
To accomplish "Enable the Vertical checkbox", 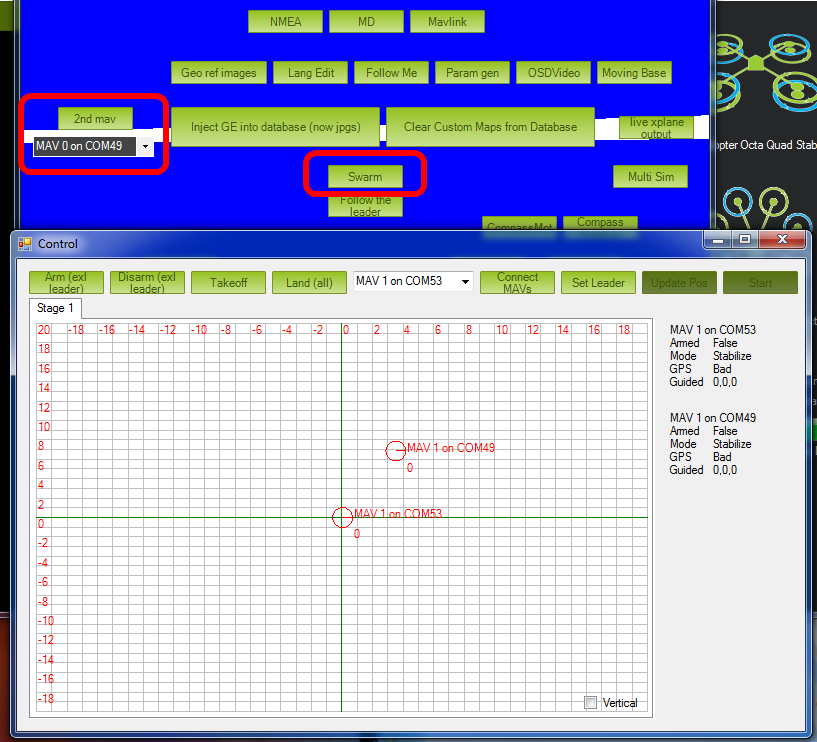I will [x=591, y=702].
